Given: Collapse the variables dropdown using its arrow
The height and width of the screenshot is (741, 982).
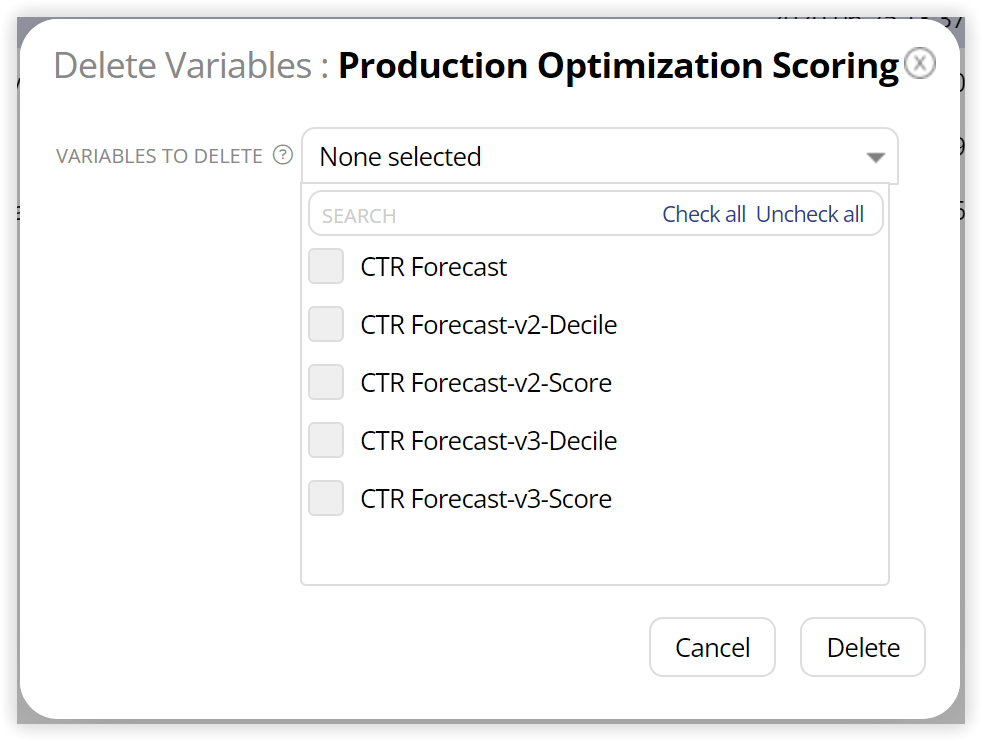Looking at the screenshot, I should [875, 158].
